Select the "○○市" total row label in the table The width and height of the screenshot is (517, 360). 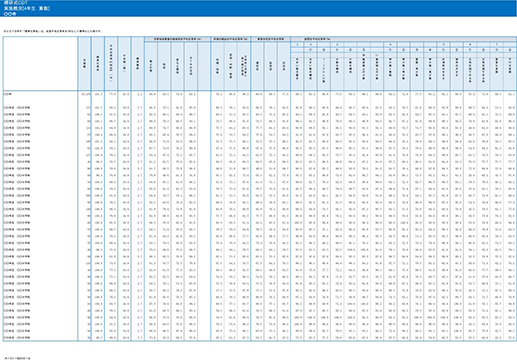pos(7,94)
